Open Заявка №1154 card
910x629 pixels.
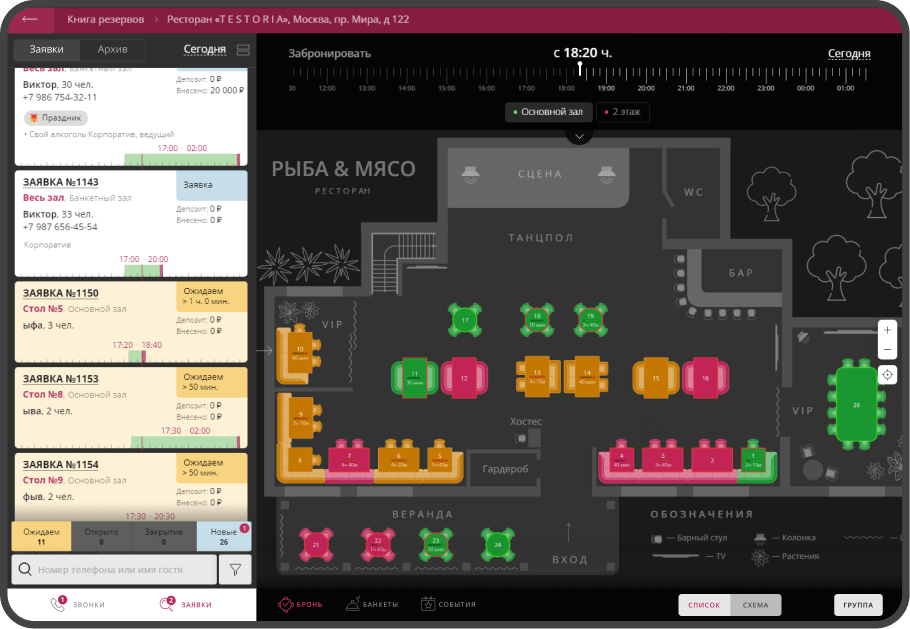pyautogui.click(x=131, y=486)
